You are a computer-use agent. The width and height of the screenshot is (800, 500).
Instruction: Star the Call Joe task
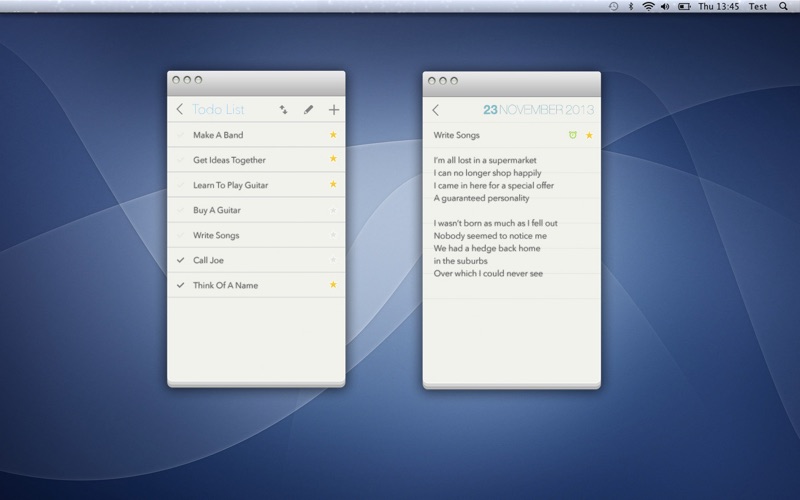333,260
